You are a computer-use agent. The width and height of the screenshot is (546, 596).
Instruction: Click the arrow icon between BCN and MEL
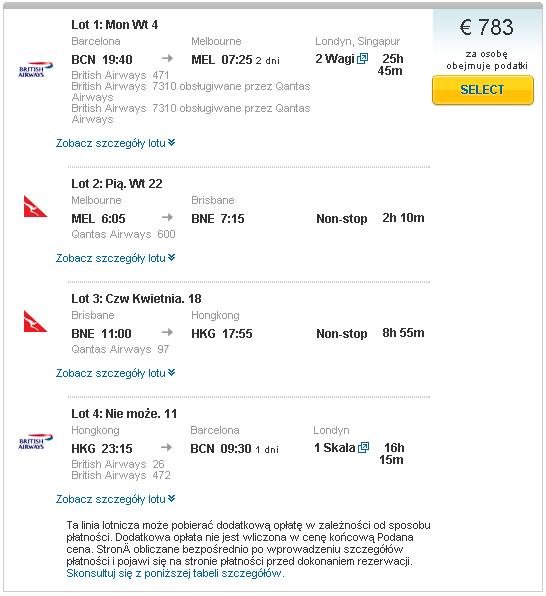[167, 58]
